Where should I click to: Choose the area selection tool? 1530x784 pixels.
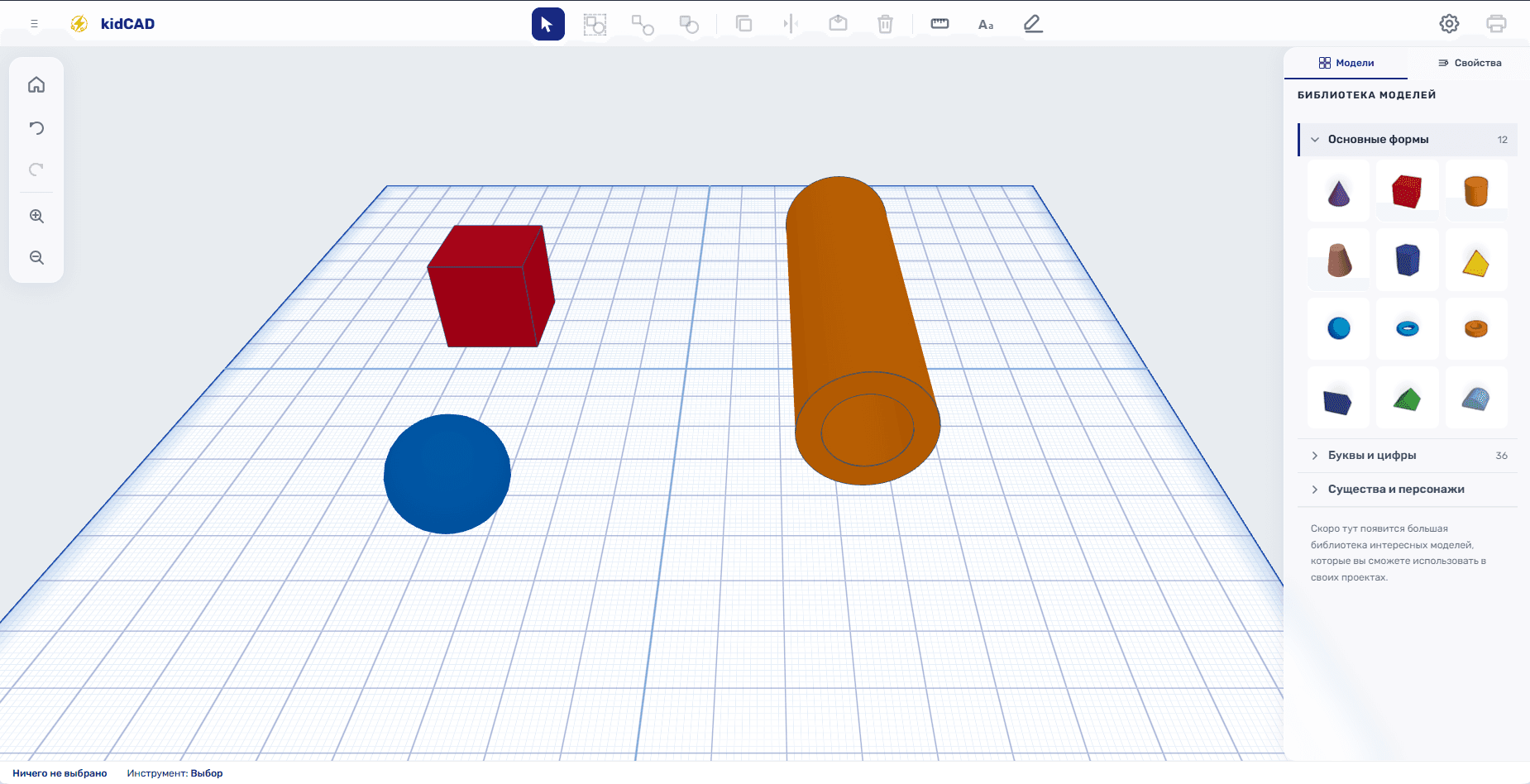595,24
